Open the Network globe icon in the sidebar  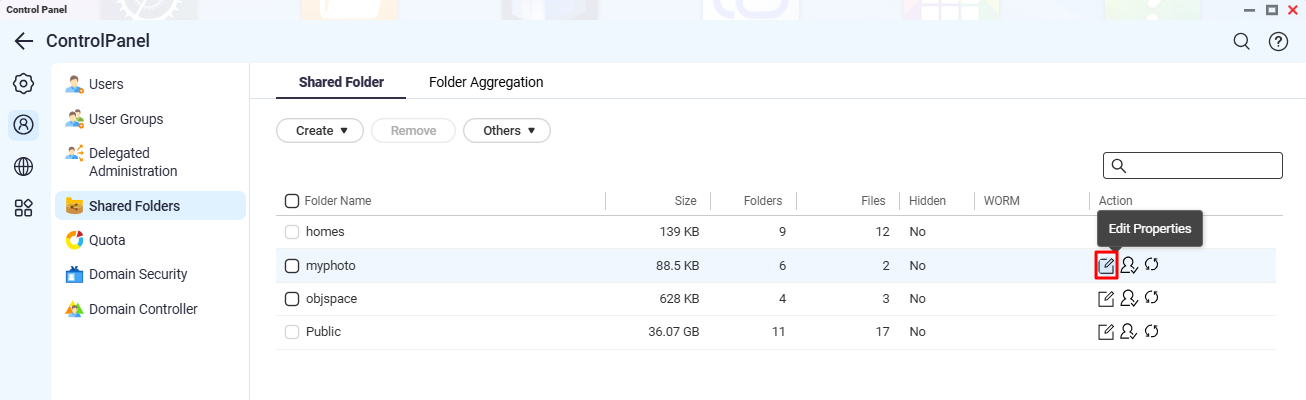[23, 167]
